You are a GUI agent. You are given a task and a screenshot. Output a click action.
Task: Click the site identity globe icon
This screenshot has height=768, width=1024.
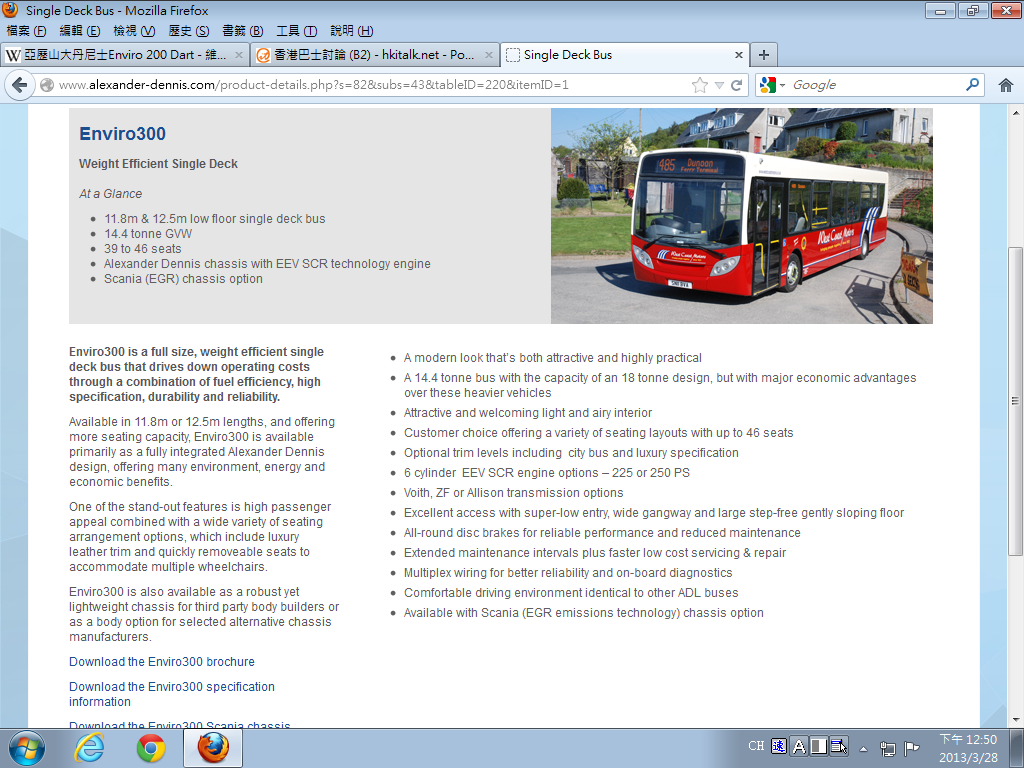[46, 85]
